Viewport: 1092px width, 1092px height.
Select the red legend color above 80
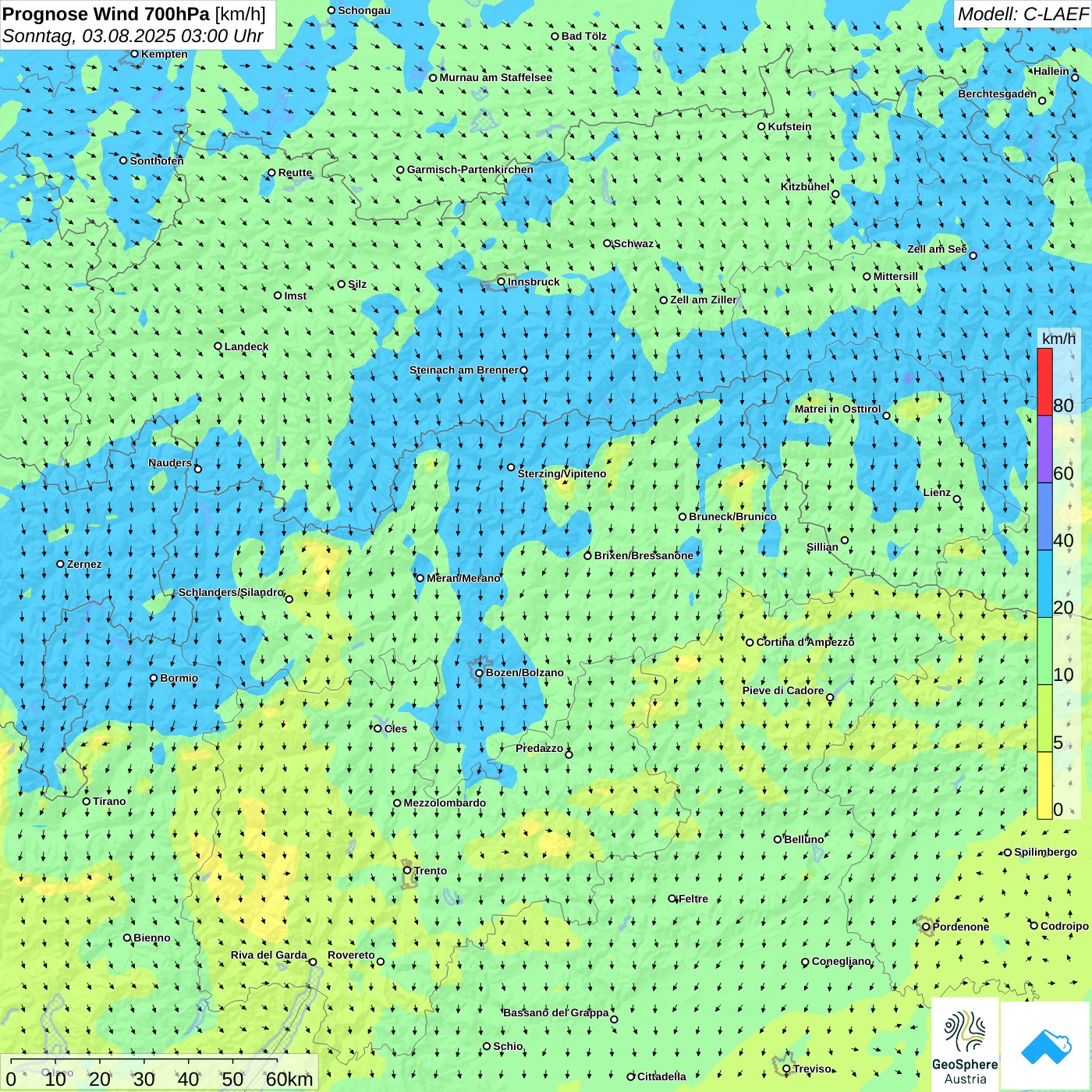point(1044,381)
